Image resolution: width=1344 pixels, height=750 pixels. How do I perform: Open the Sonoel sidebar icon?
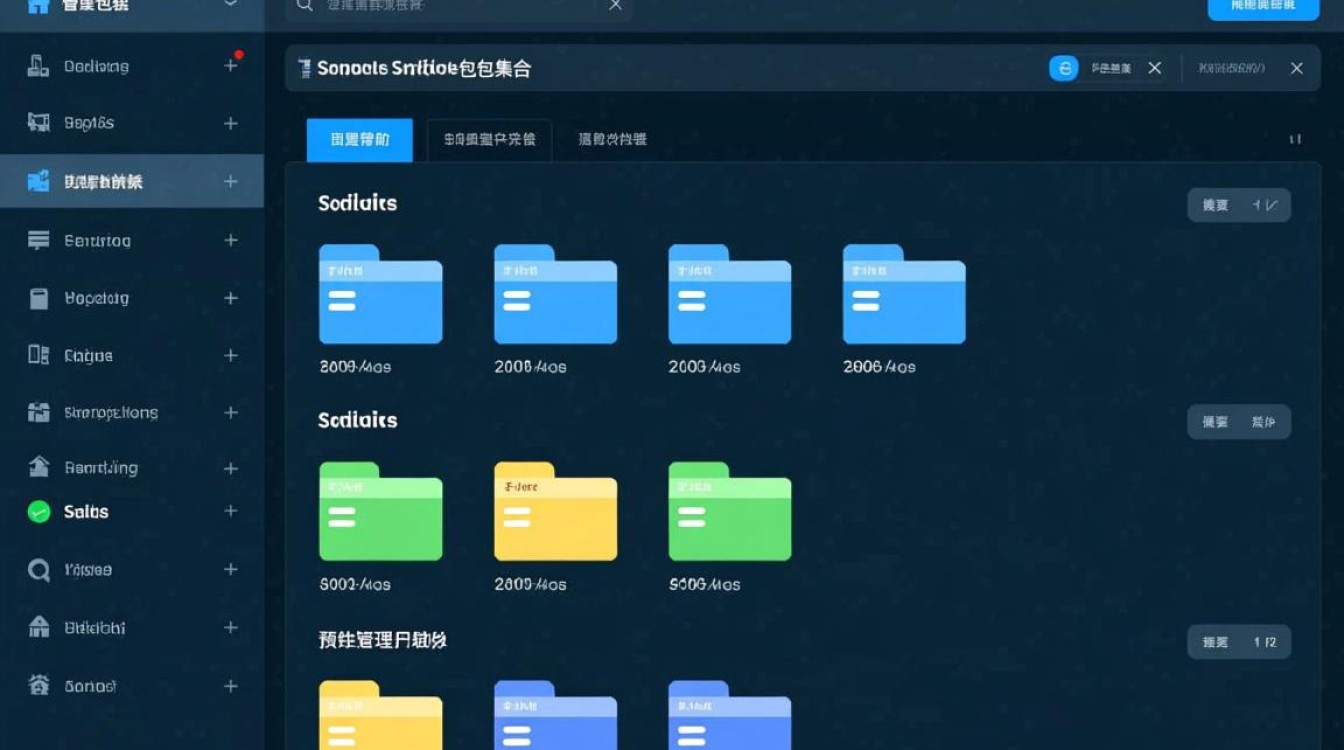pyautogui.click(x=38, y=685)
